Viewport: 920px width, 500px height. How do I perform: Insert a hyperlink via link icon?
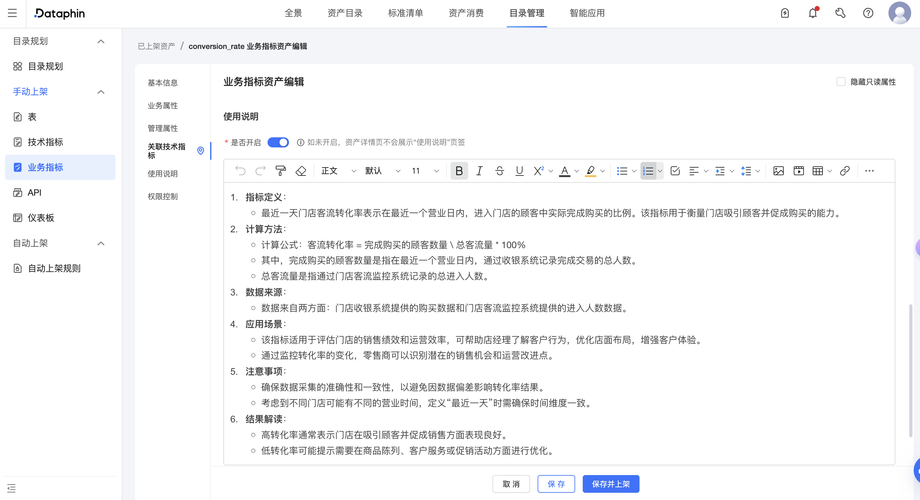(845, 171)
